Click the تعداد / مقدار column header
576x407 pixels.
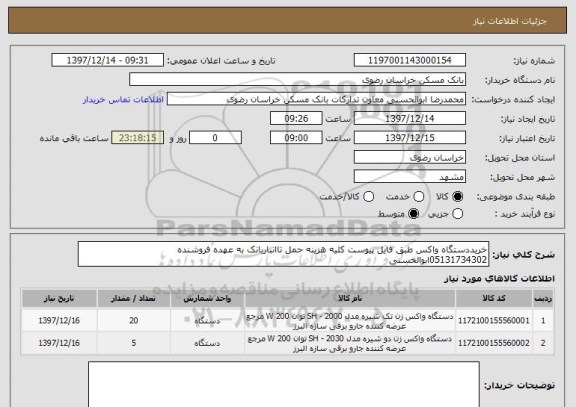(x=134, y=299)
